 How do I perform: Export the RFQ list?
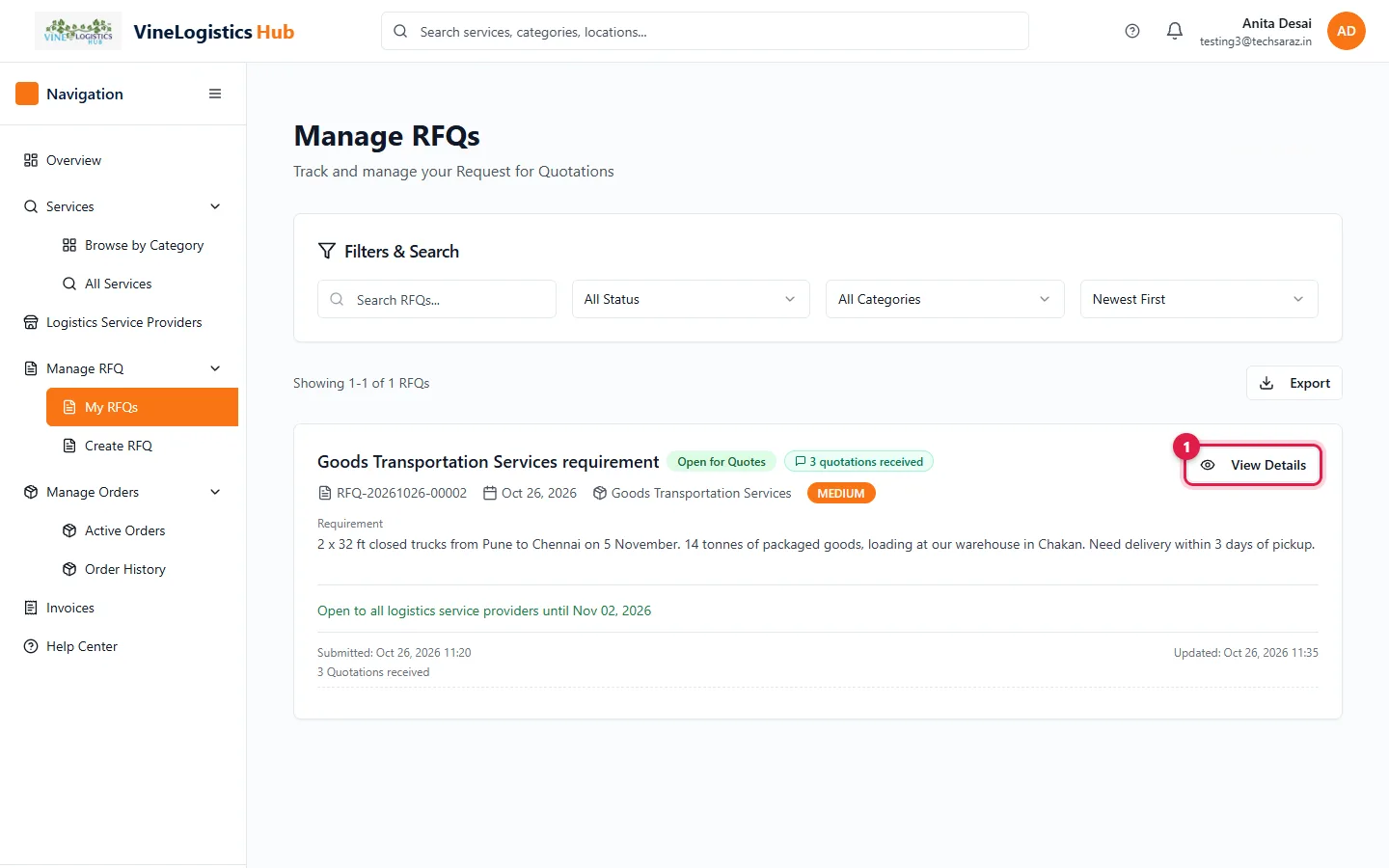1294,383
